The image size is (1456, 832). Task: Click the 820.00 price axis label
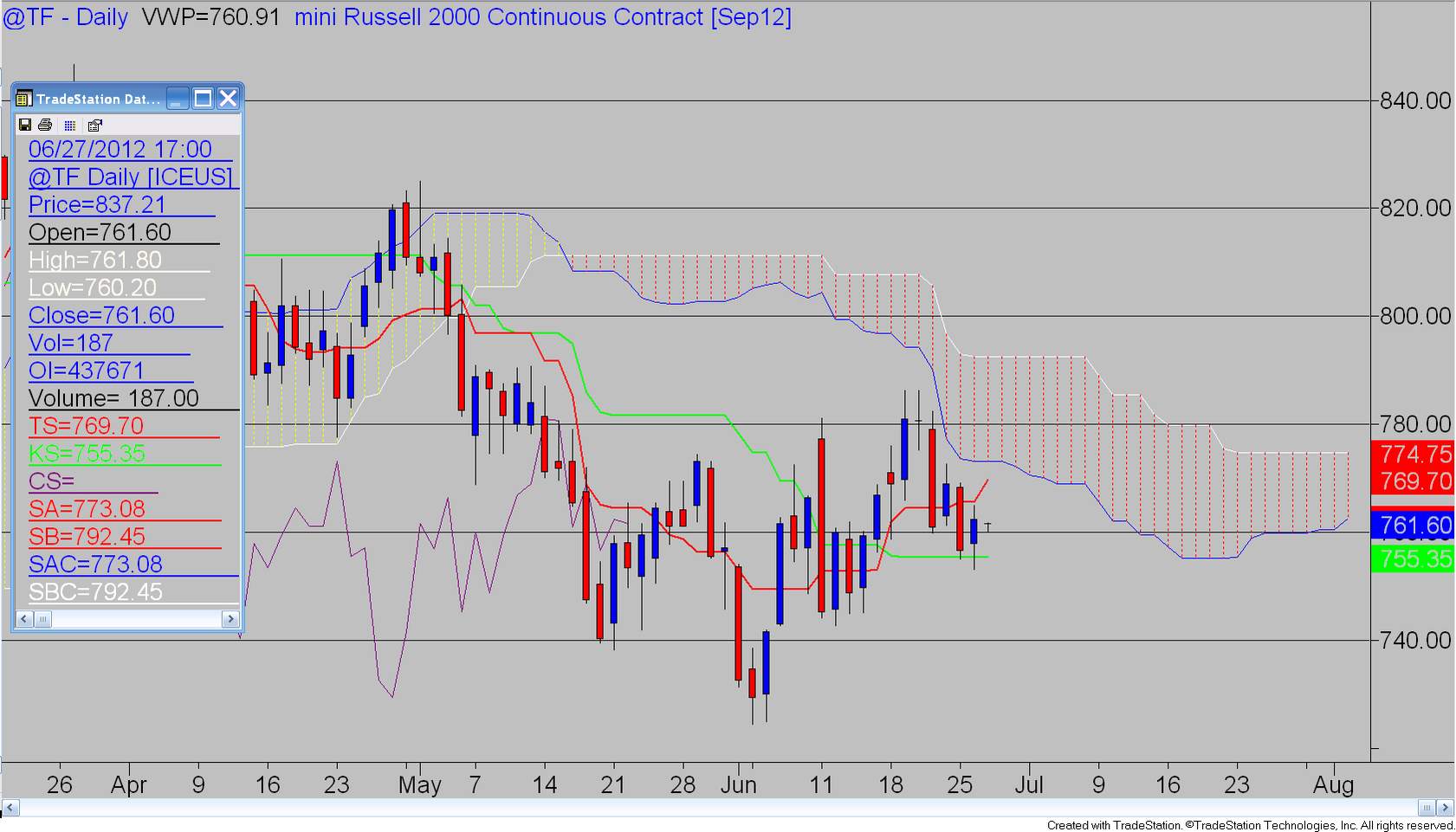pos(1415,208)
